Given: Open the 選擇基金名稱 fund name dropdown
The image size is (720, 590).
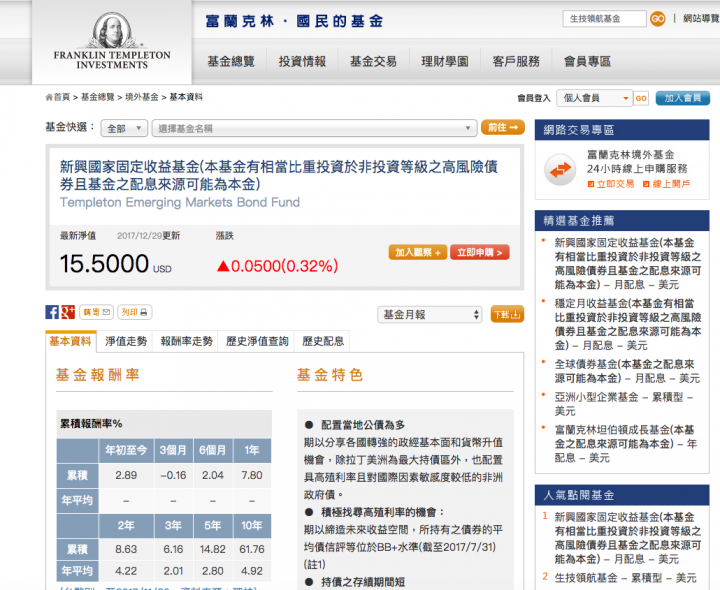Looking at the screenshot, I should click(315, 129).
